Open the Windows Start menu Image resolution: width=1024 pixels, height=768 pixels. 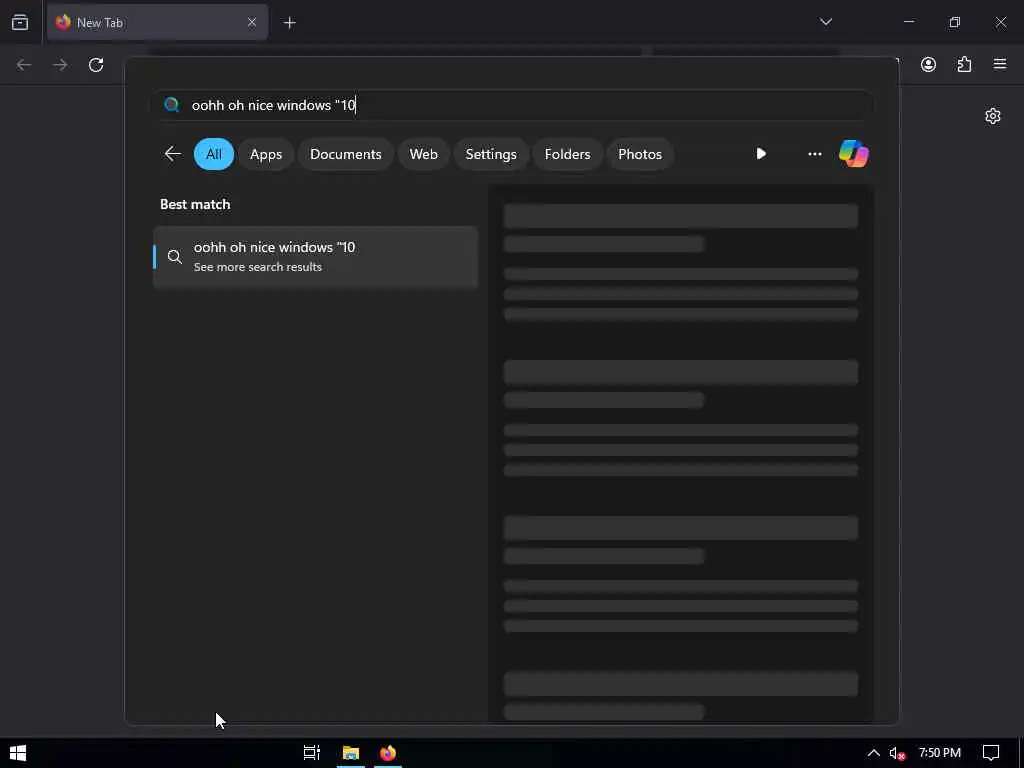tap(18, 753)
